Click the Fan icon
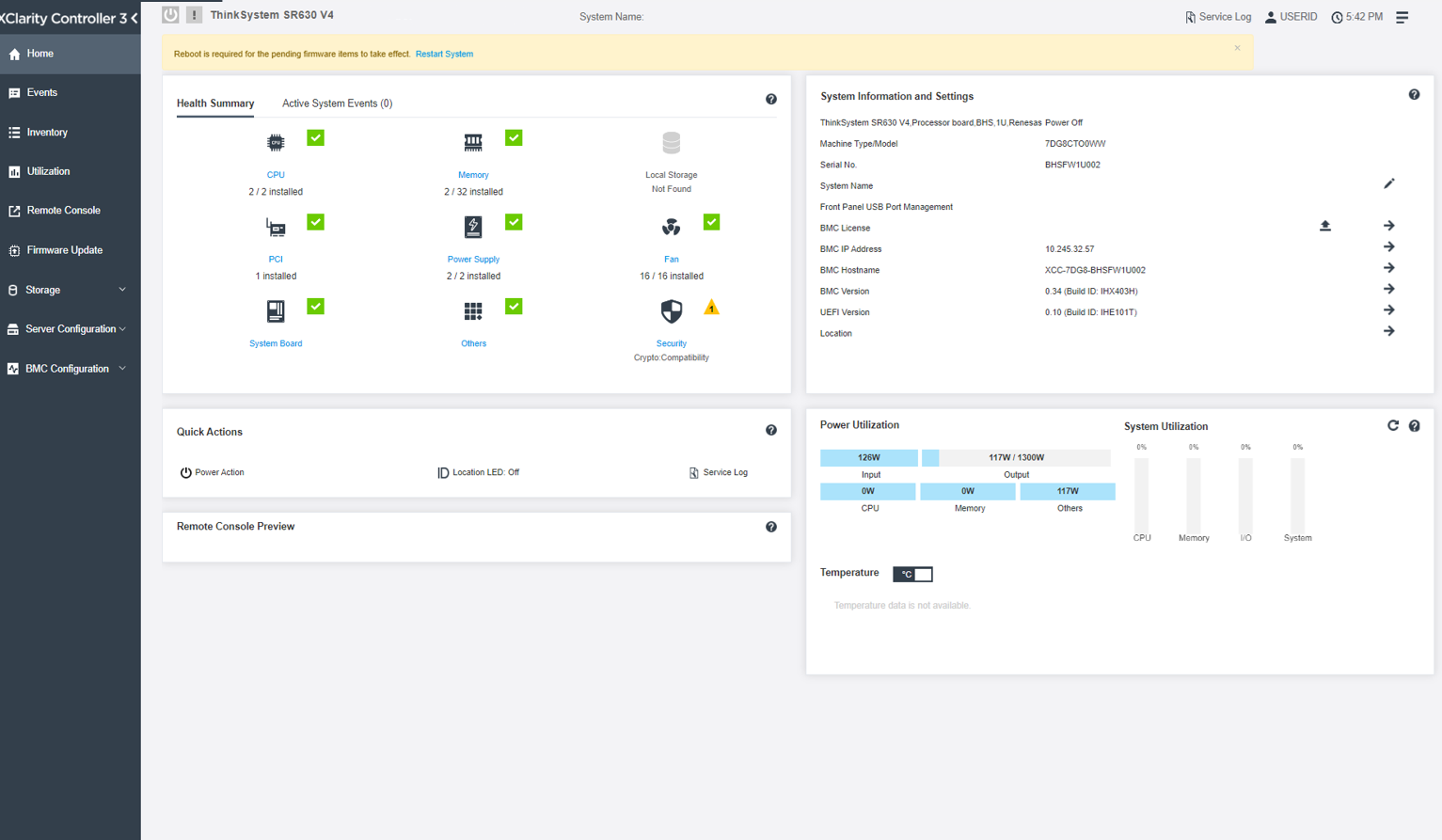The image size is (1442, 840). [671, 227]
